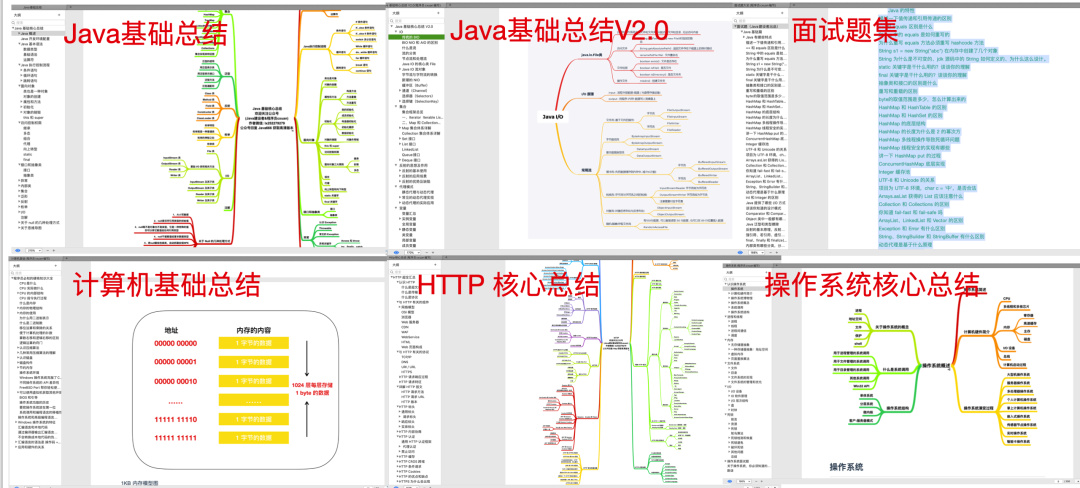1080x488 pixels.
Task: Click 'HashMap 和 HashTable 的区别' in 面试题集
Action: click(914, 107)
